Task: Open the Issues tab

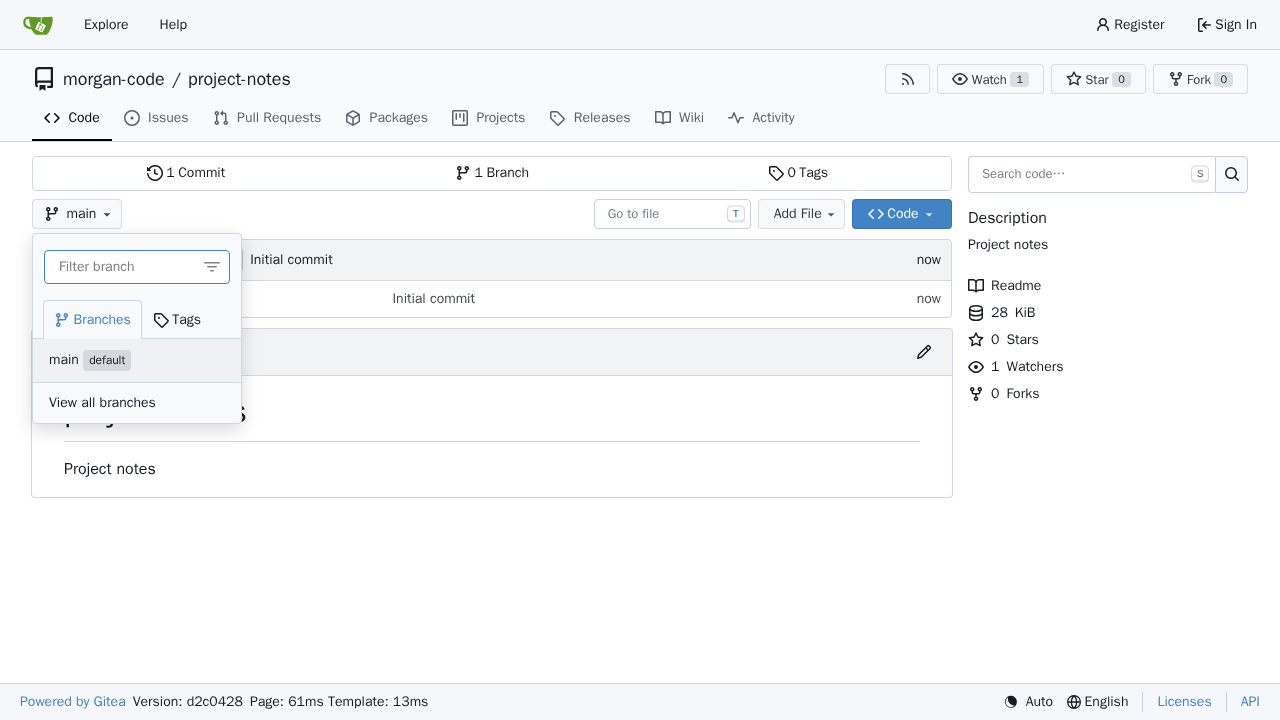Action: tap(156, 118)
